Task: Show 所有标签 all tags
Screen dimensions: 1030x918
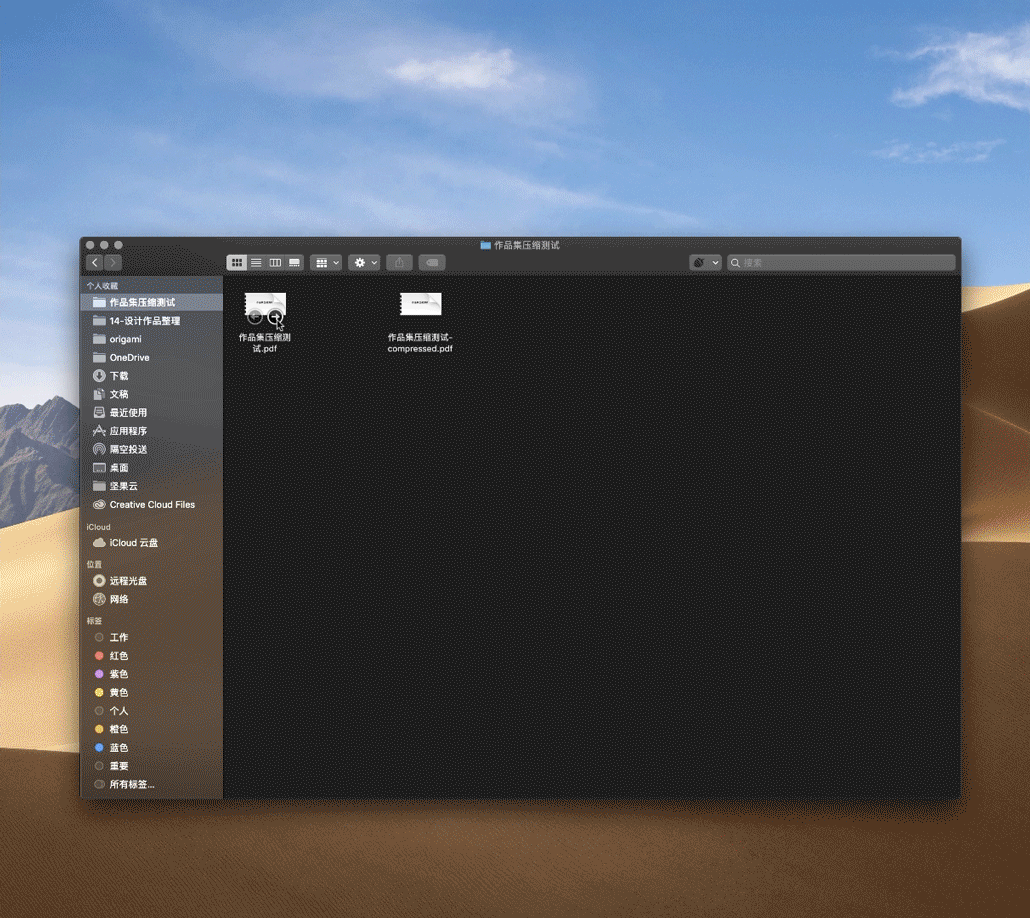Action: click(152, 785)
